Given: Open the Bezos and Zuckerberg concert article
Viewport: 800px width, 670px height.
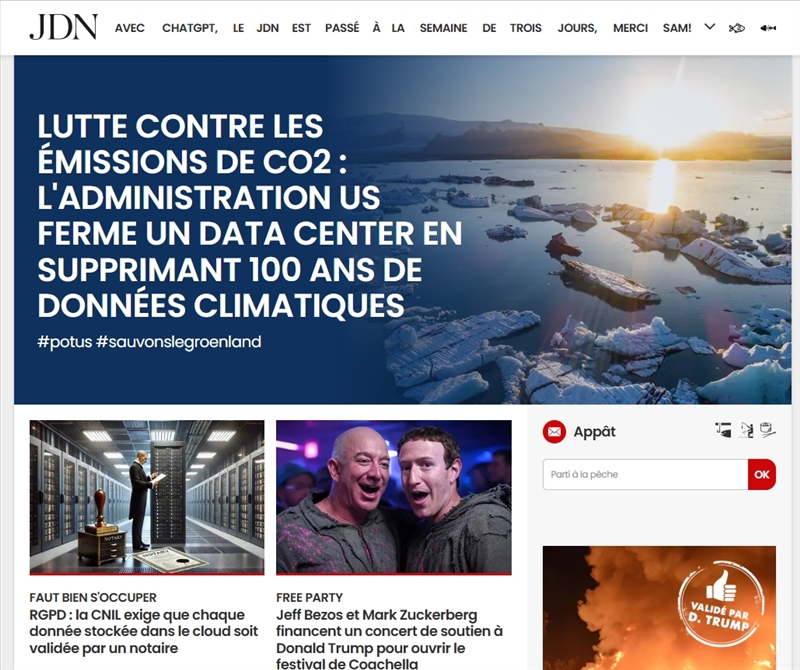Looking at the screenshot, I should pyautogui.click(x=390, y=639).
